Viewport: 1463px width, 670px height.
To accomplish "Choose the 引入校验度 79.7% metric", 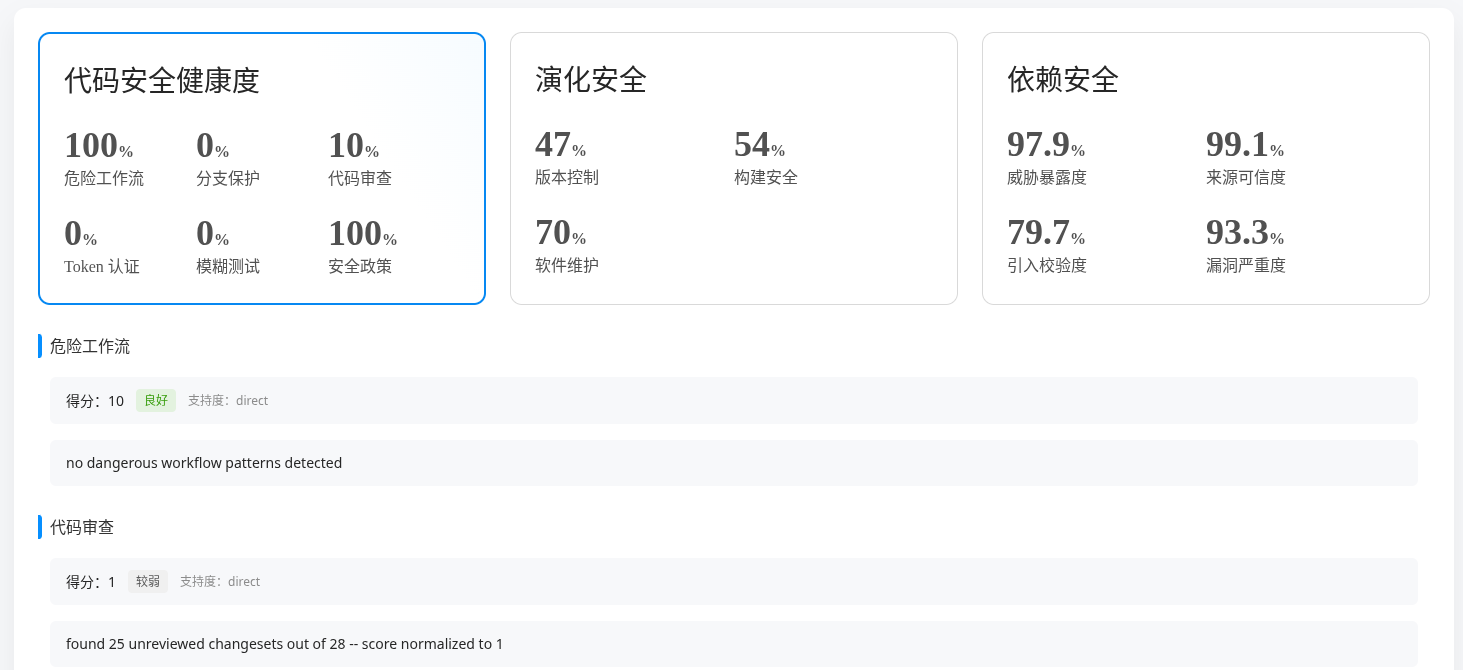I will pyautogui.click(x=1046, y=246).
